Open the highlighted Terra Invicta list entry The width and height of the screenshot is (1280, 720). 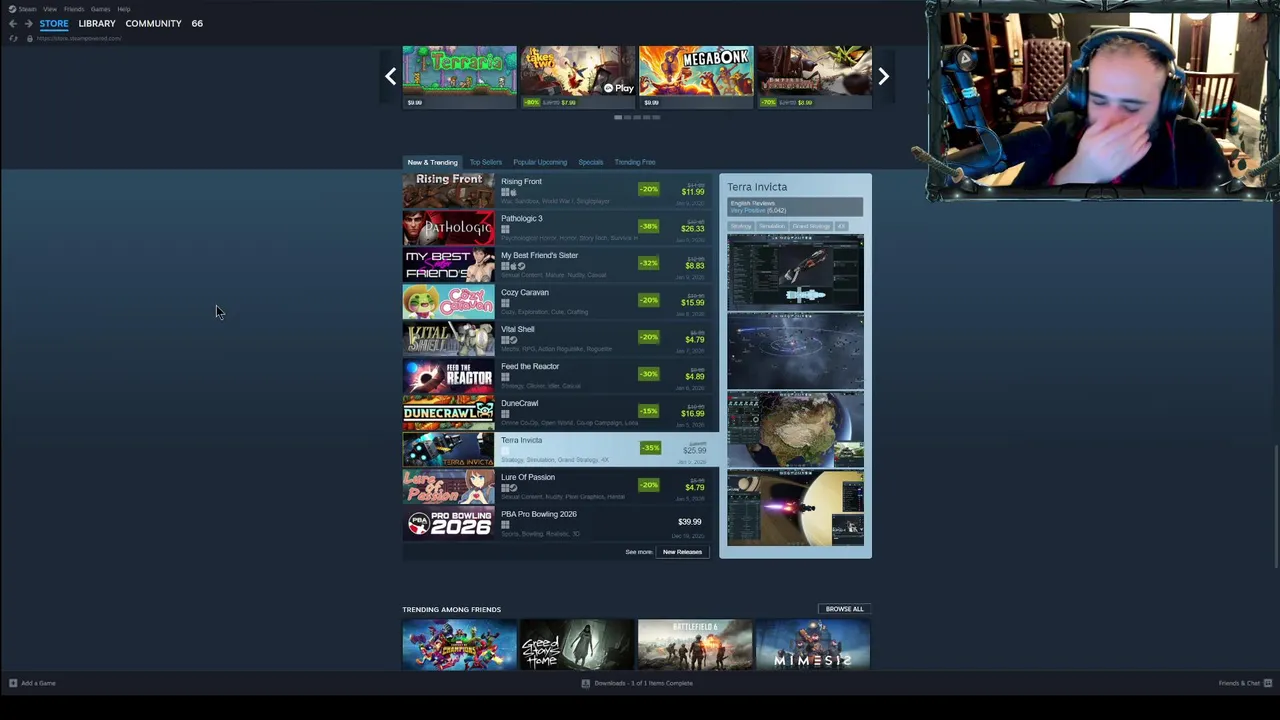tap(560, 450)
